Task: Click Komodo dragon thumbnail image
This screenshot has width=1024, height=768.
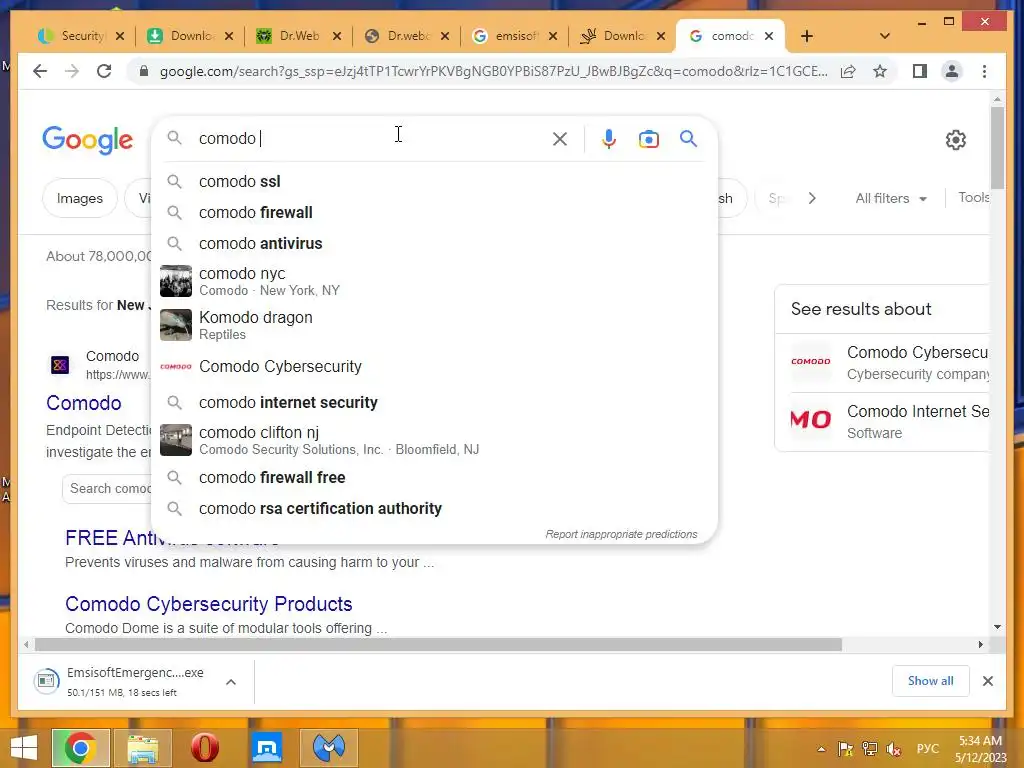Action: click(176, 325)
